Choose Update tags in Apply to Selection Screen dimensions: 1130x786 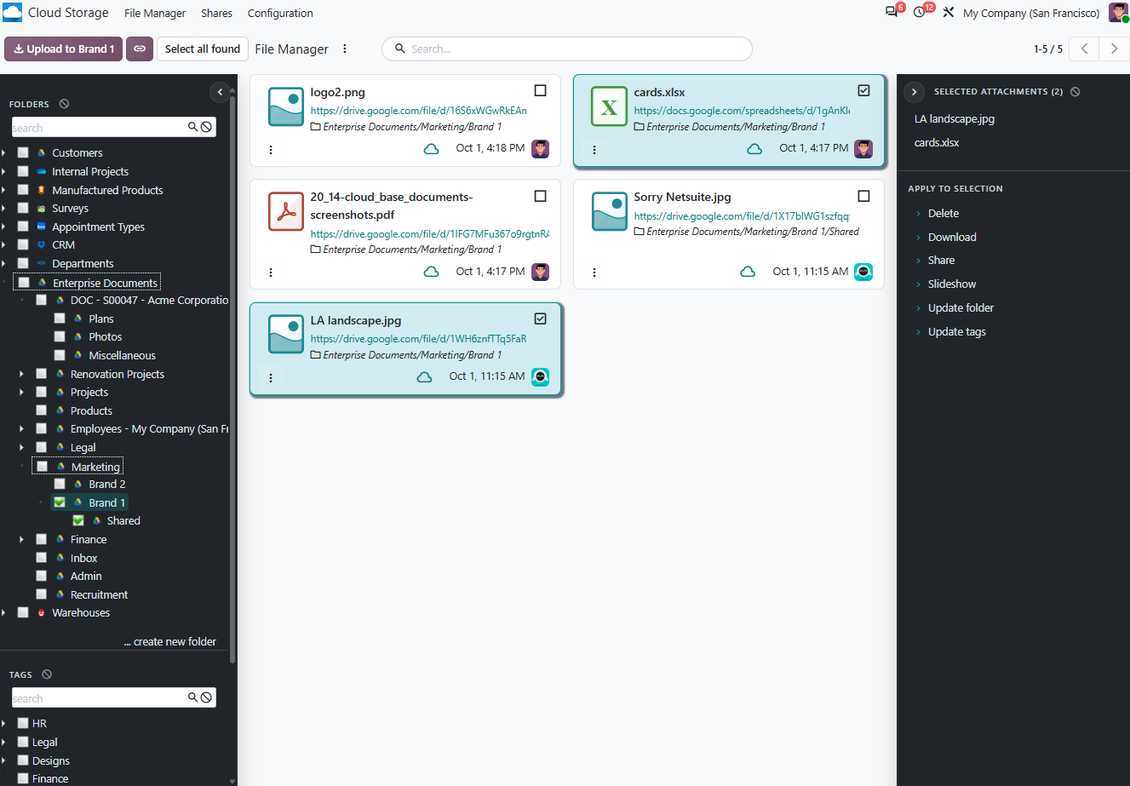[x=957, y=331]
